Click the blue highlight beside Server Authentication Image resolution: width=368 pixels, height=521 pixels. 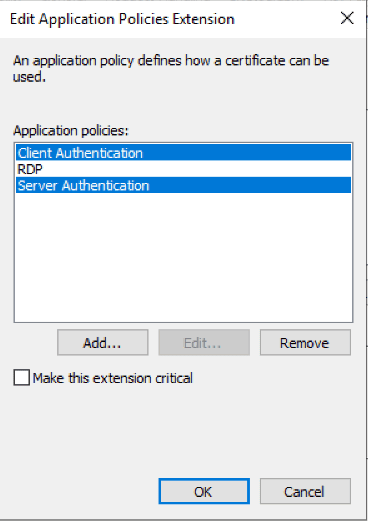coord(250,185)
